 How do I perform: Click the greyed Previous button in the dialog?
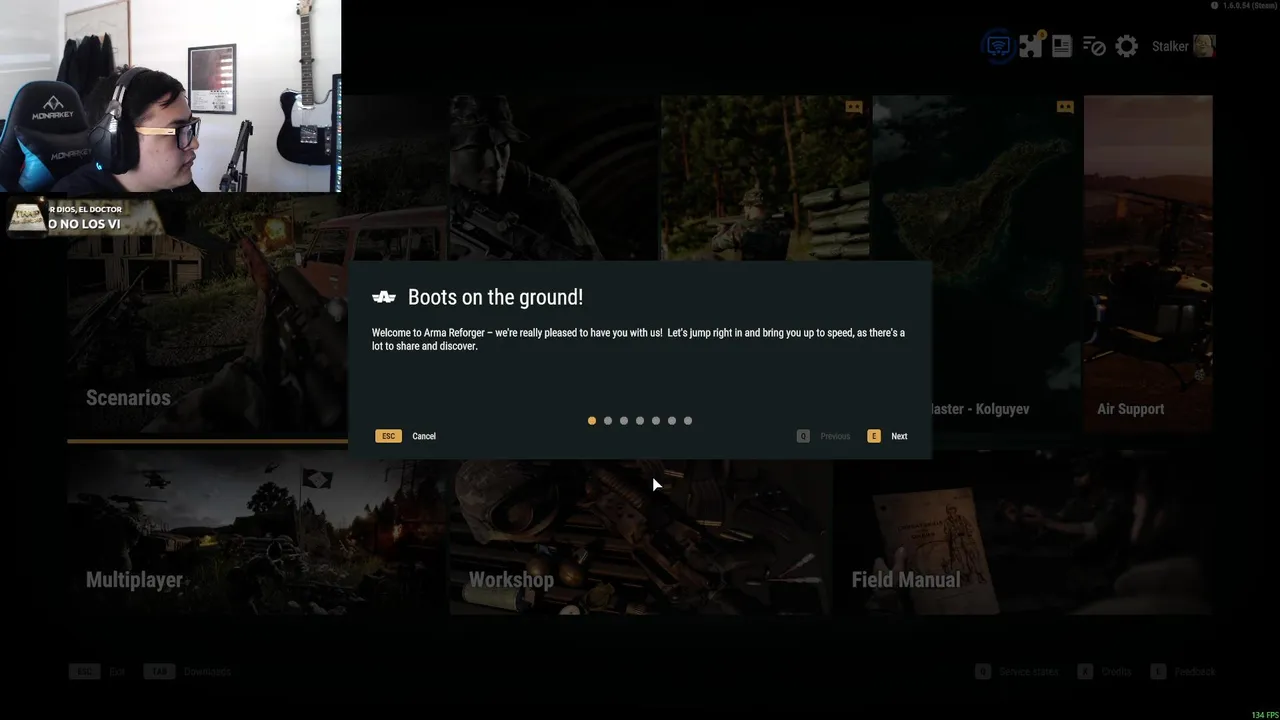coord(835,436)
